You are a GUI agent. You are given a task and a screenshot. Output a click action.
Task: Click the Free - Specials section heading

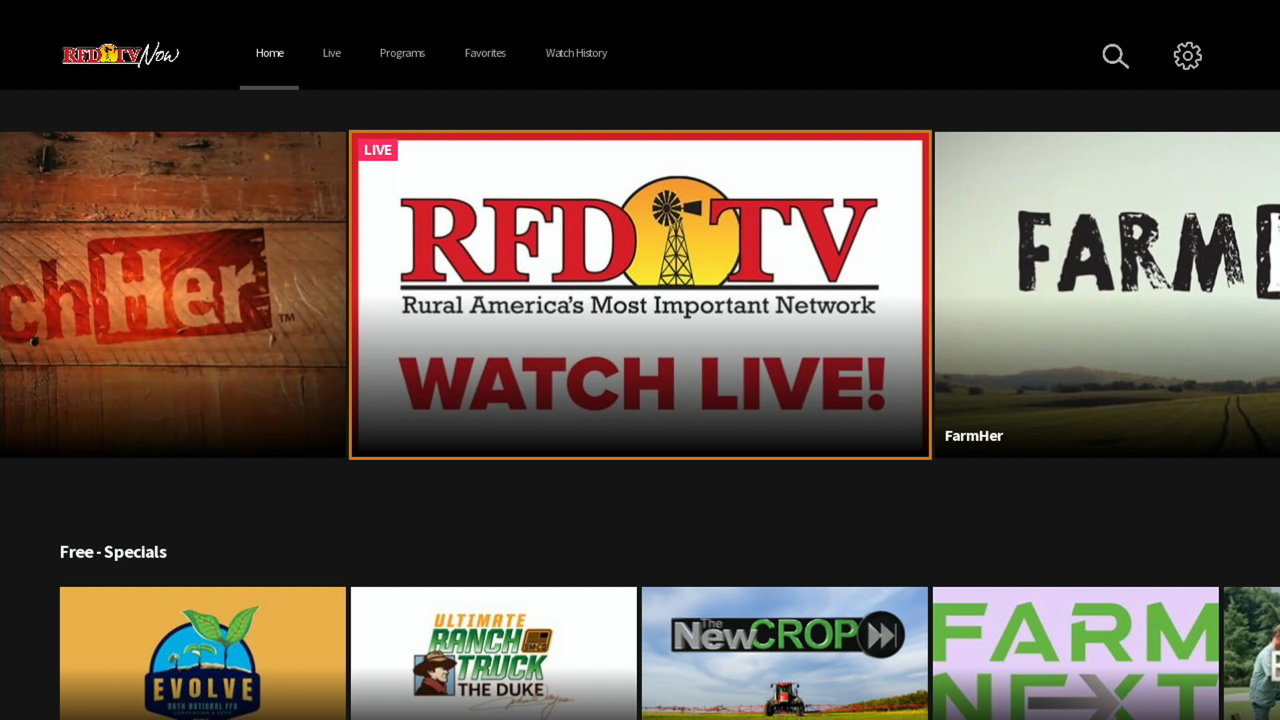[x=113, y=552]
